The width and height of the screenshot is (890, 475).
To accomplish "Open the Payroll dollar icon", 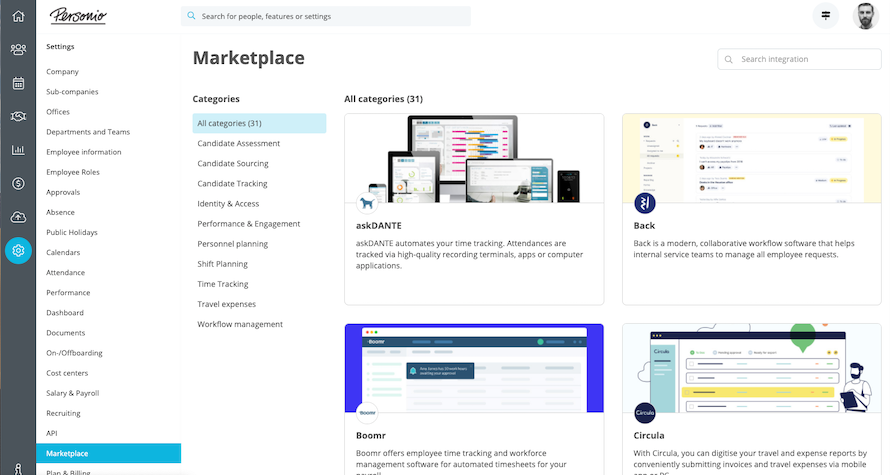I will pos(18,183).
